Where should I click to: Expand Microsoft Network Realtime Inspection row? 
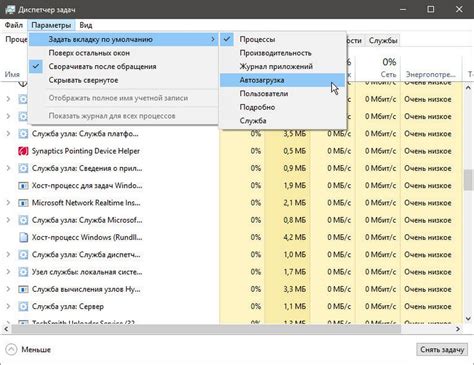8,203
